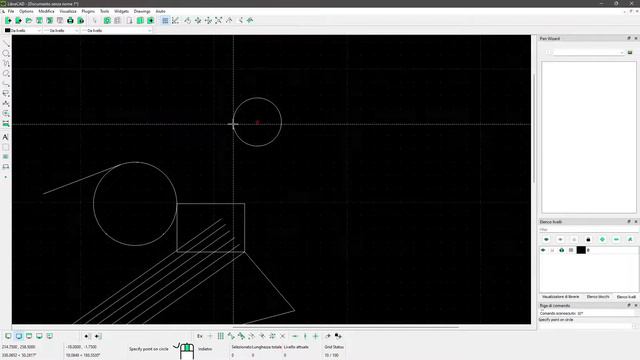This screenshot has width=640, height=360.
Task: Select the Block tool in left toolbar
Action: [x=6, y=167]
